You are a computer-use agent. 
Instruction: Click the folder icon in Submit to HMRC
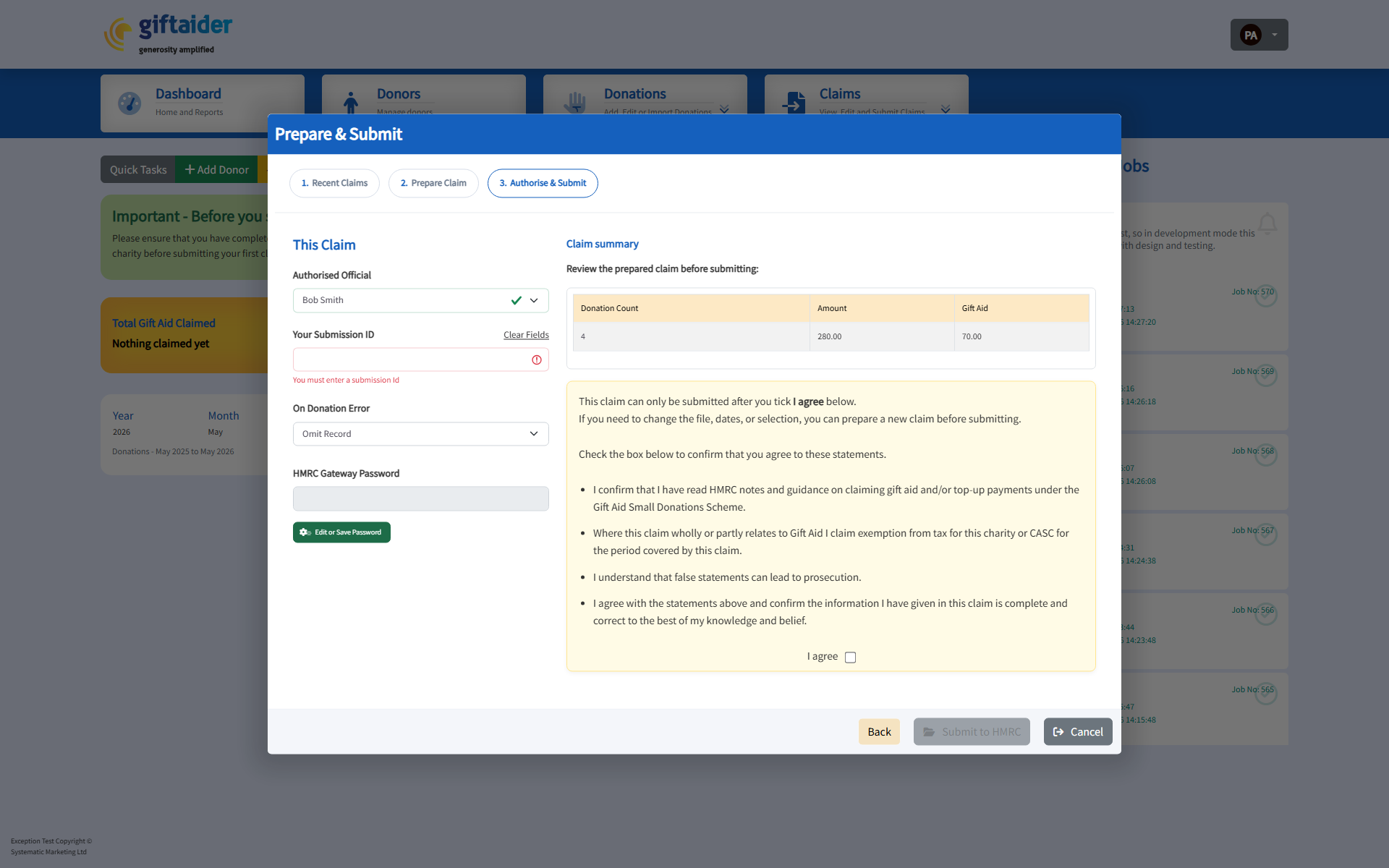click(929, 732)
